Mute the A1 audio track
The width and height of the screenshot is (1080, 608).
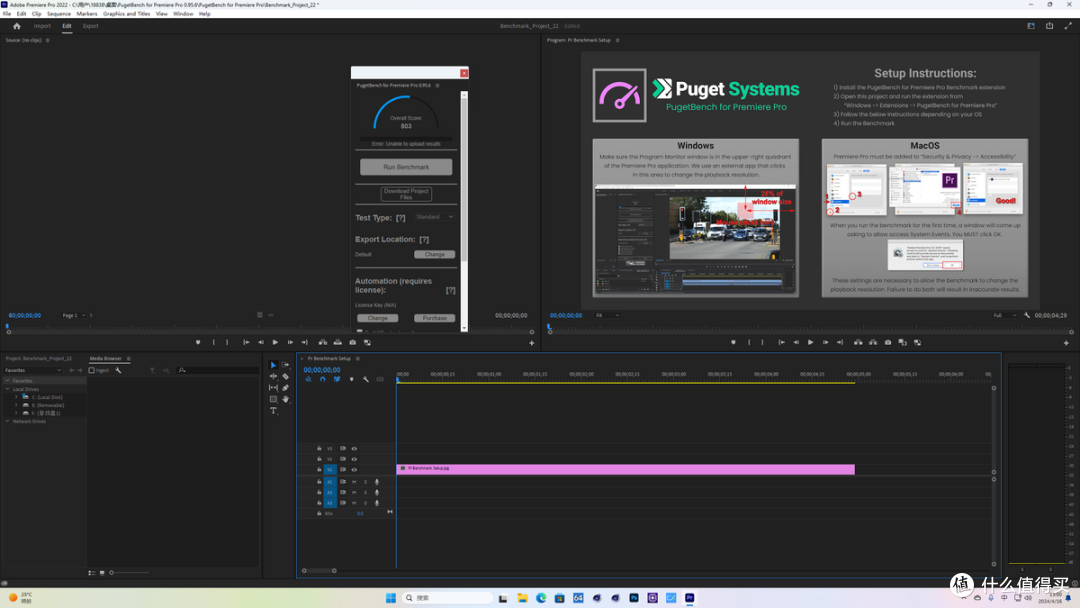point(354,482)
